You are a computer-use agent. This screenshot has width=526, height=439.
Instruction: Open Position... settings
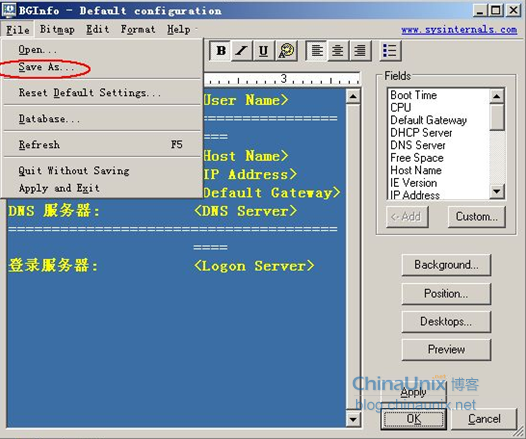pyautogui.click(x=446, y=293)
